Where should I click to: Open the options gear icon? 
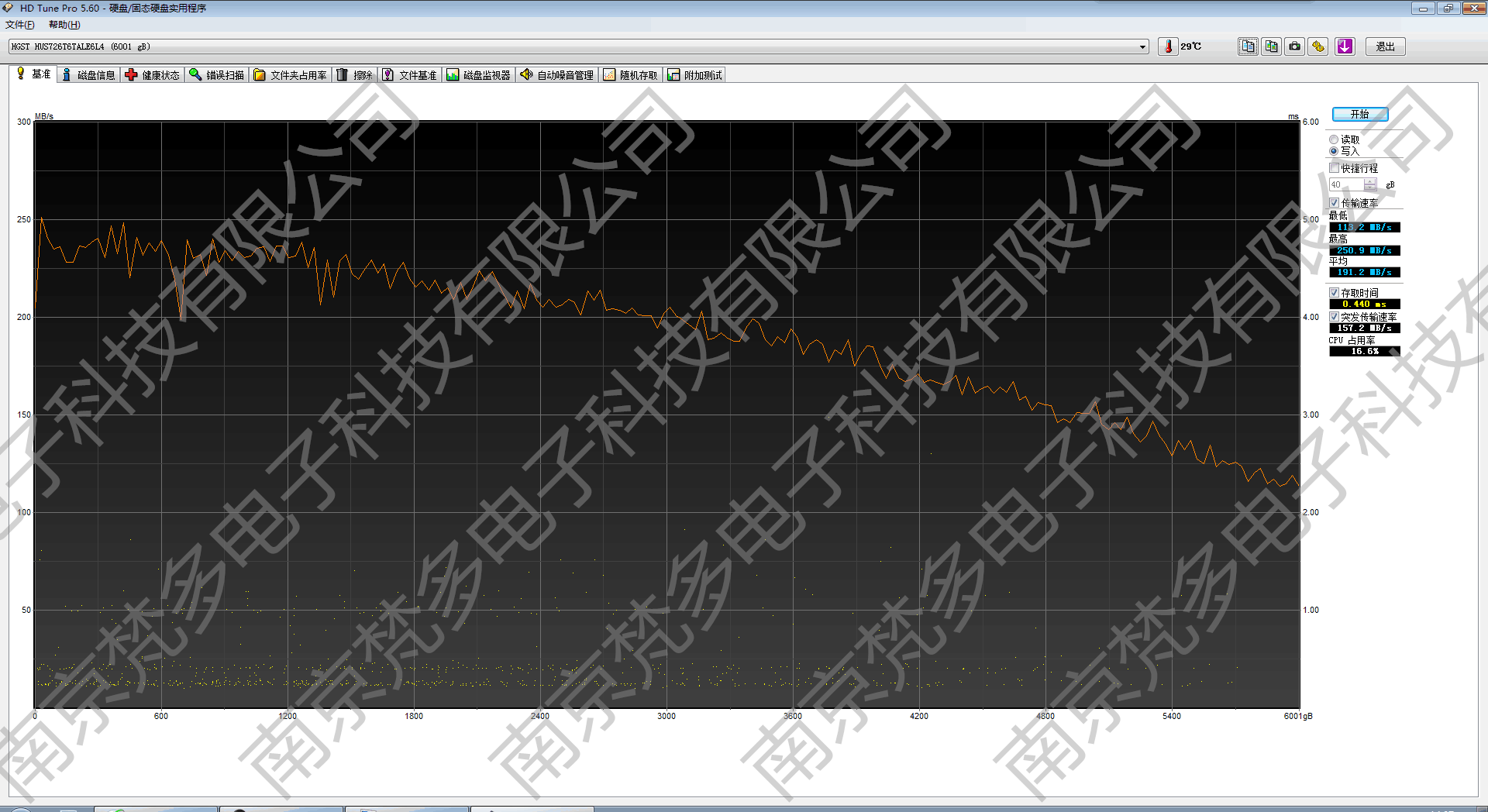1317,46
